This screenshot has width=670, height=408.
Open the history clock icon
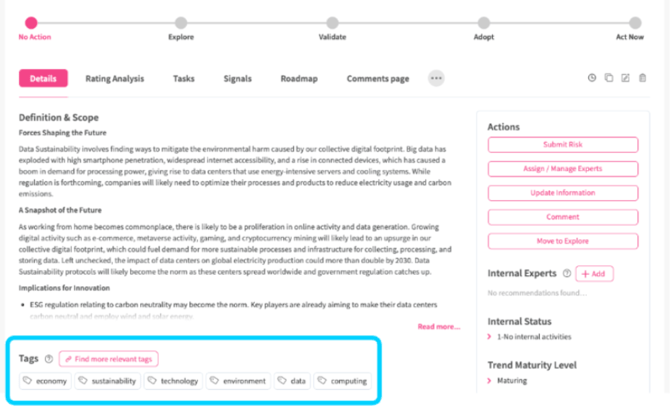[592, 78]
